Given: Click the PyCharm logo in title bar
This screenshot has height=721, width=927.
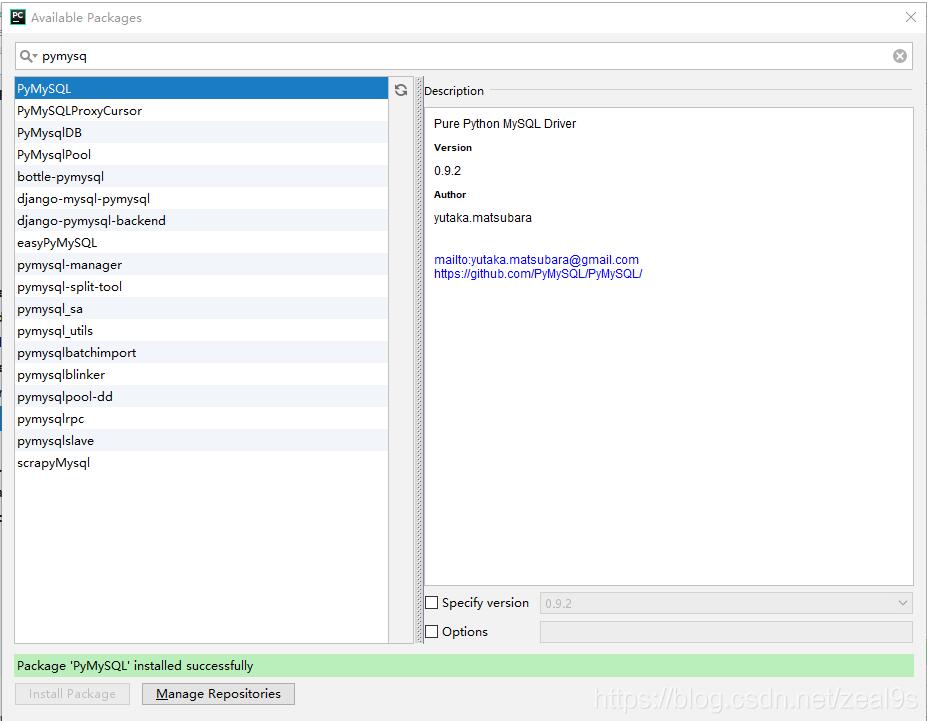Looking at the screenshot, I should [x=16, y=16].
